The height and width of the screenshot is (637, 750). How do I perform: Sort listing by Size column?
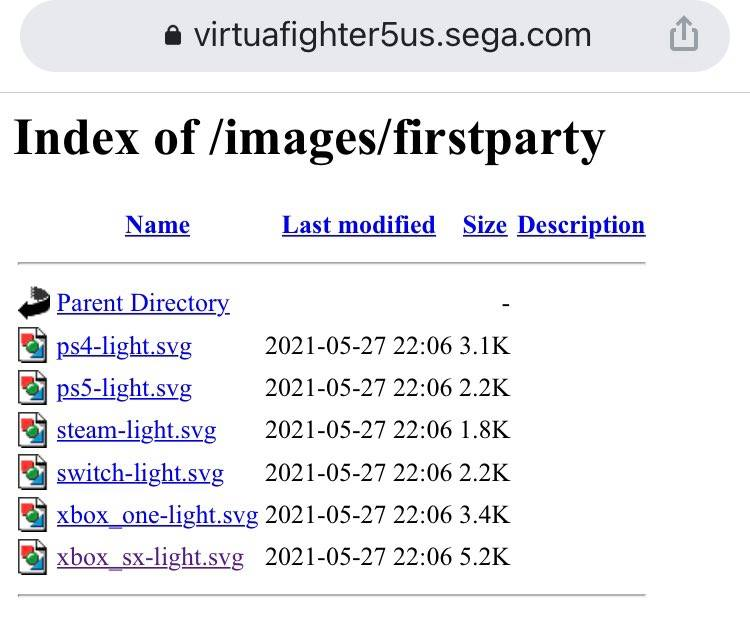[x=484, y=225]
